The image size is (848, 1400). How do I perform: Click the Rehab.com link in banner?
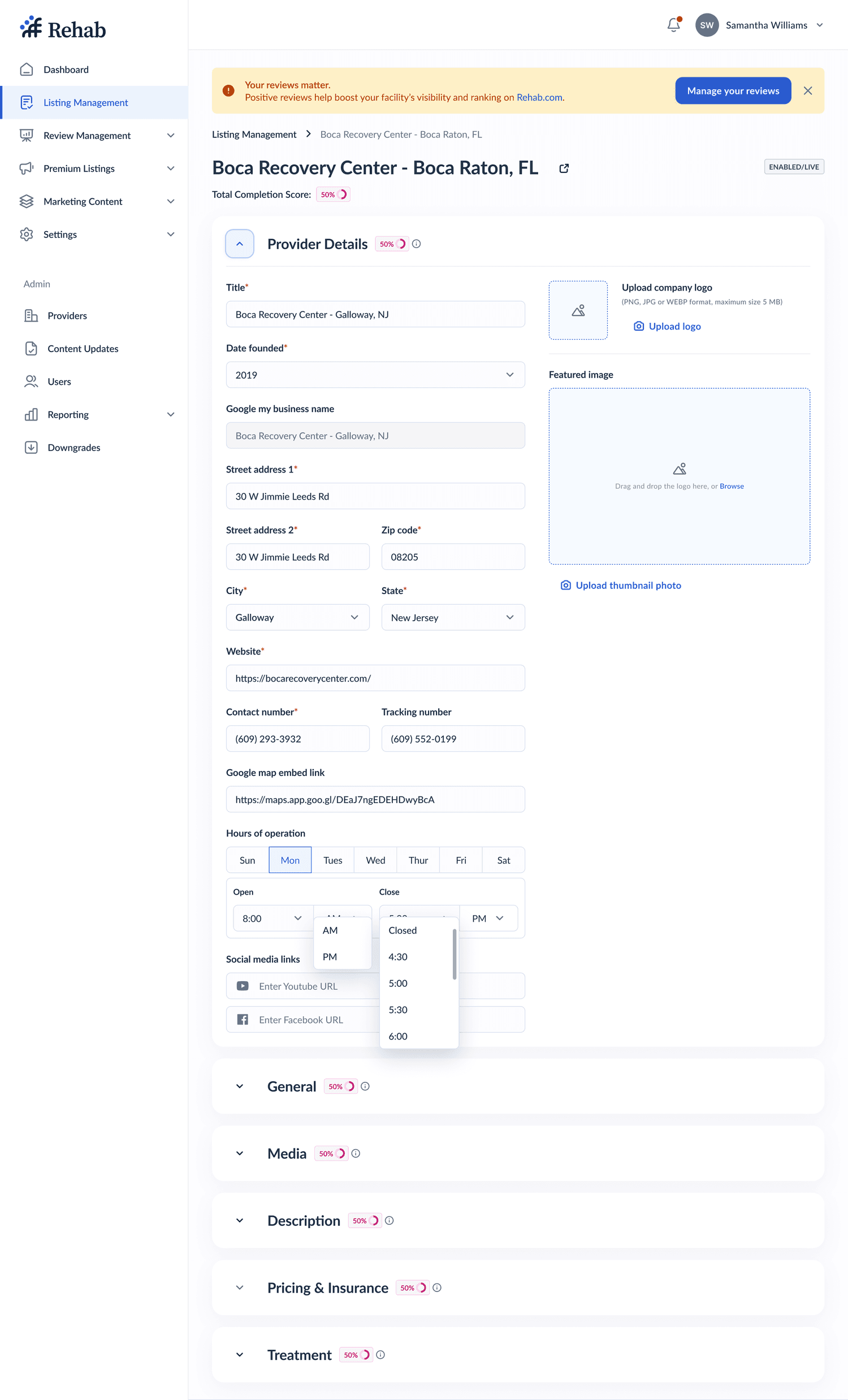tap(539, 97)
